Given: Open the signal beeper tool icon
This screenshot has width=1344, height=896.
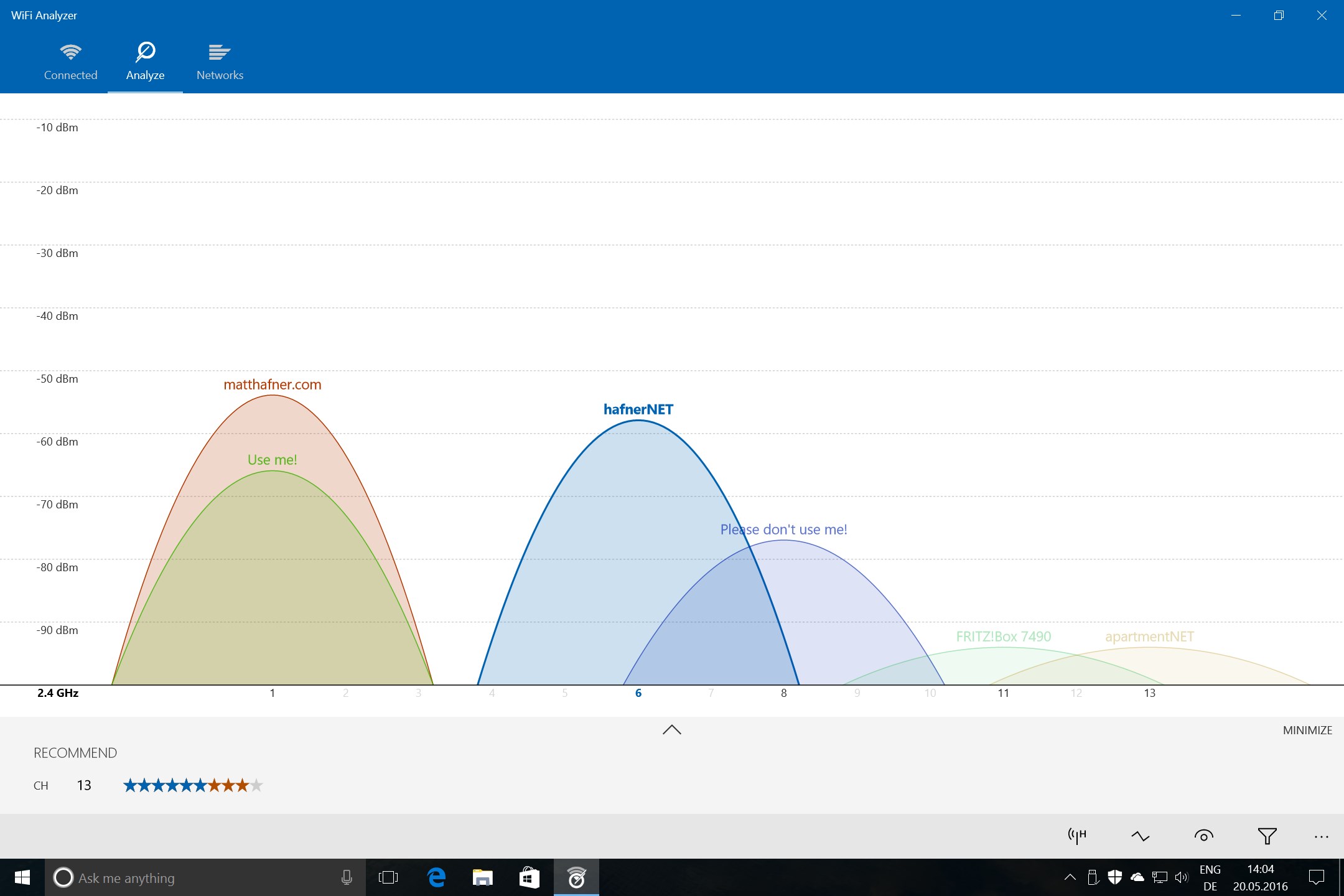Looking at the screenshot, I should [x=1075, y=836].
